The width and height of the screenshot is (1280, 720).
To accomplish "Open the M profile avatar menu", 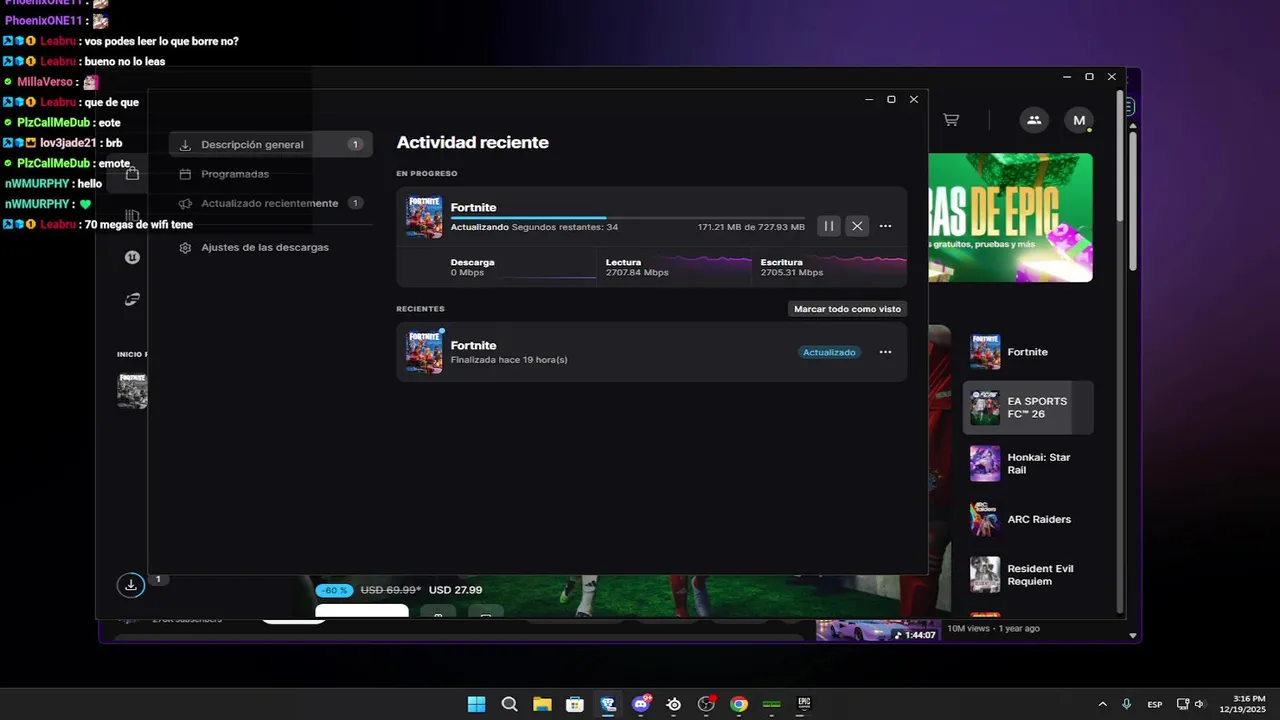I will (1079, 120).
